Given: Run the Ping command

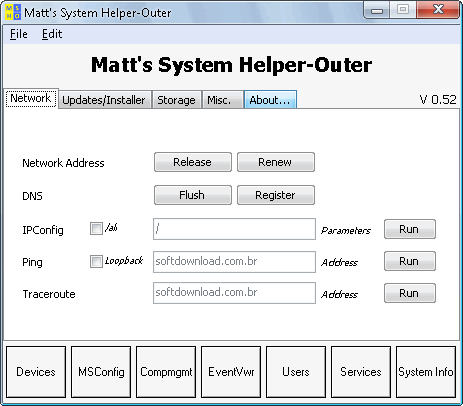Looking at the screenshot, I should [x=410, y=261].
